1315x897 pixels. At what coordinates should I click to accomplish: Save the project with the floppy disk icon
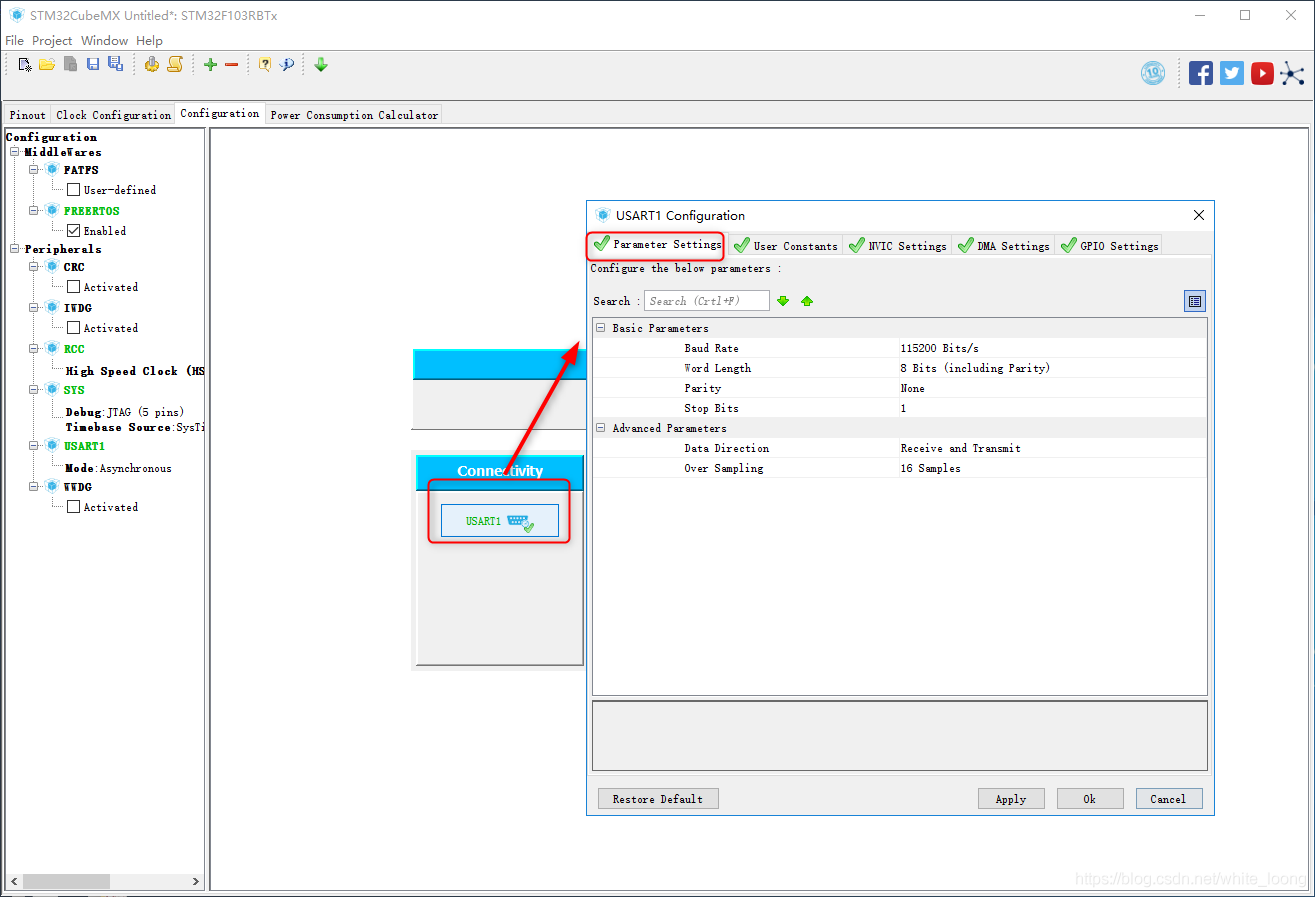[x=93, y=64]
